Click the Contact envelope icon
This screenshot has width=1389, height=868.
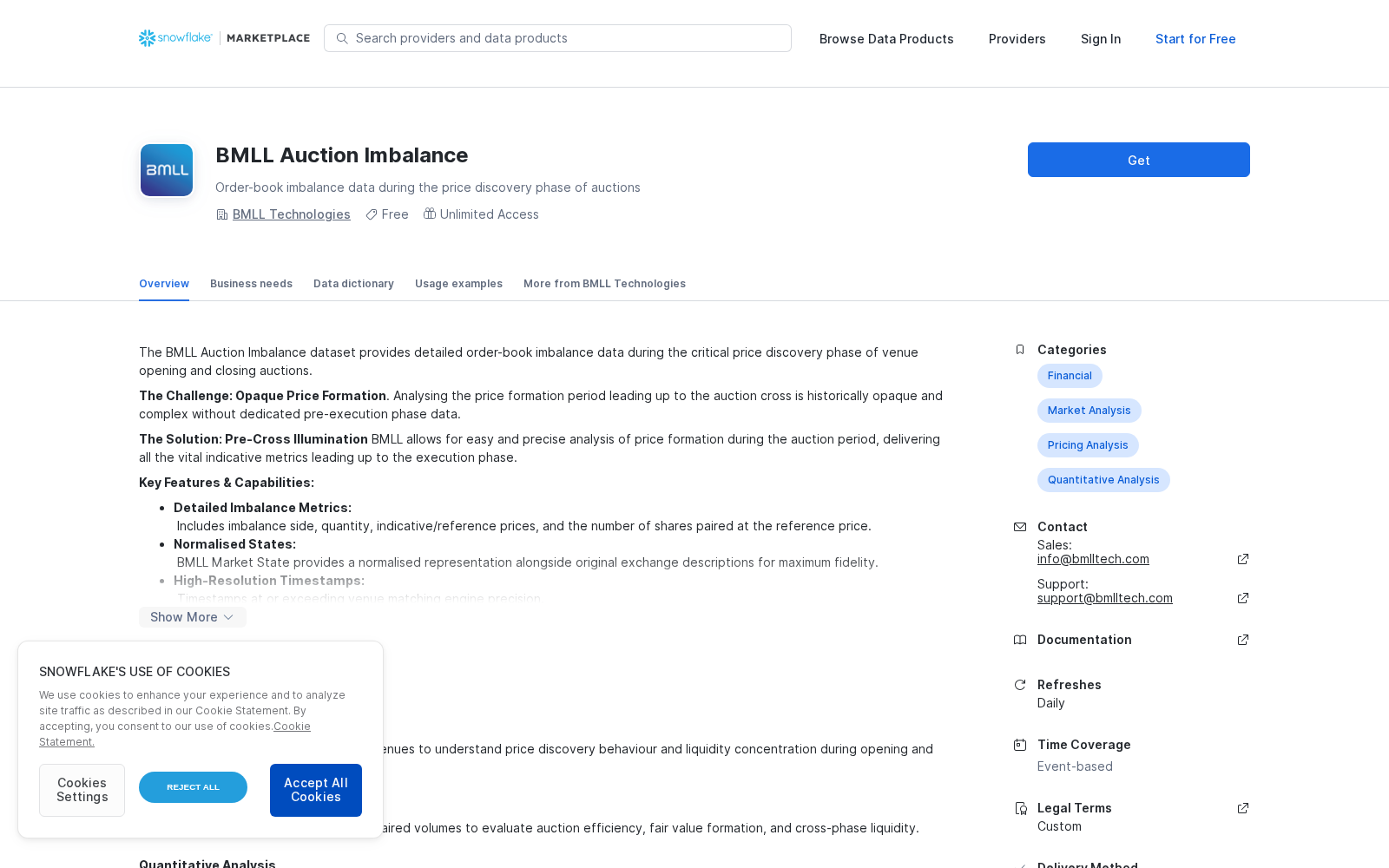tap(1020, 527)
